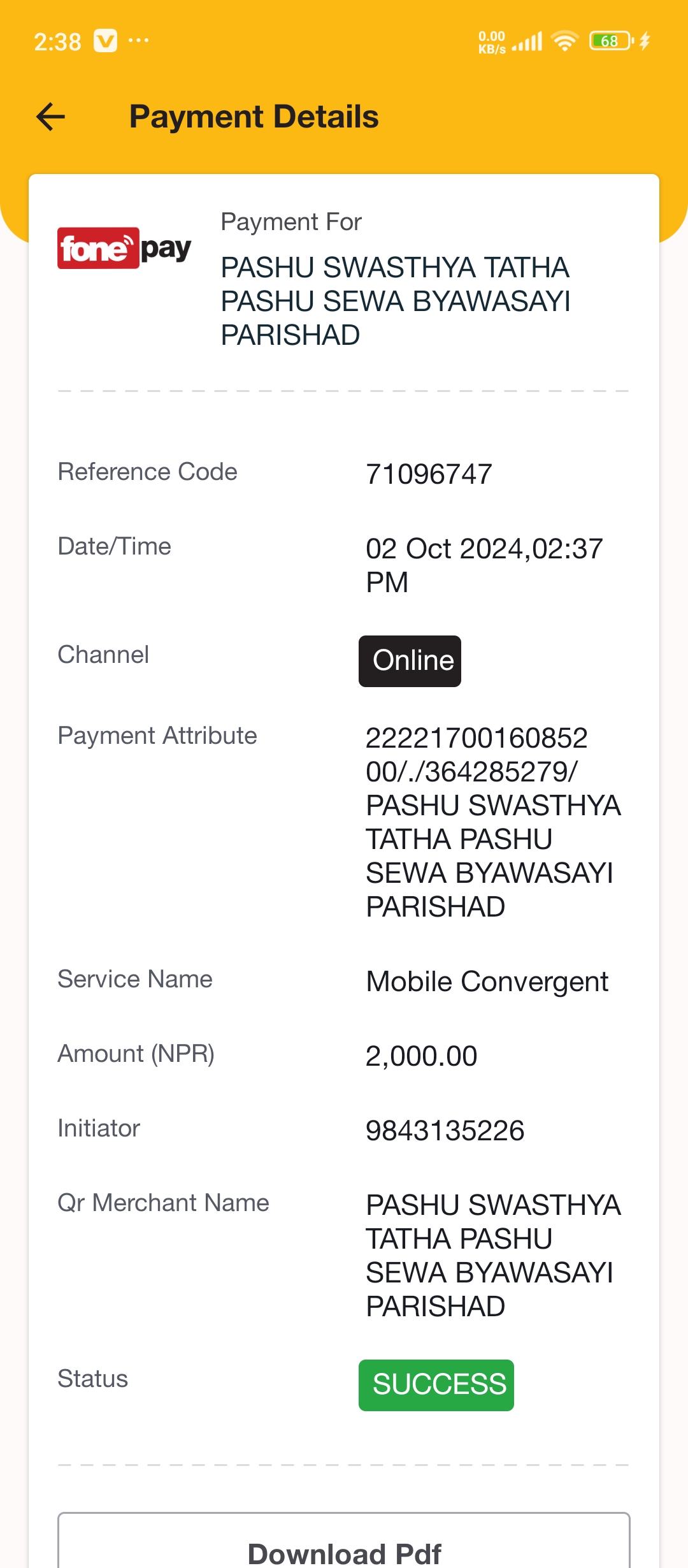Tap the initiator number 9843135226
Viewport: 688px width, 1568px height.
(445, 1131)
